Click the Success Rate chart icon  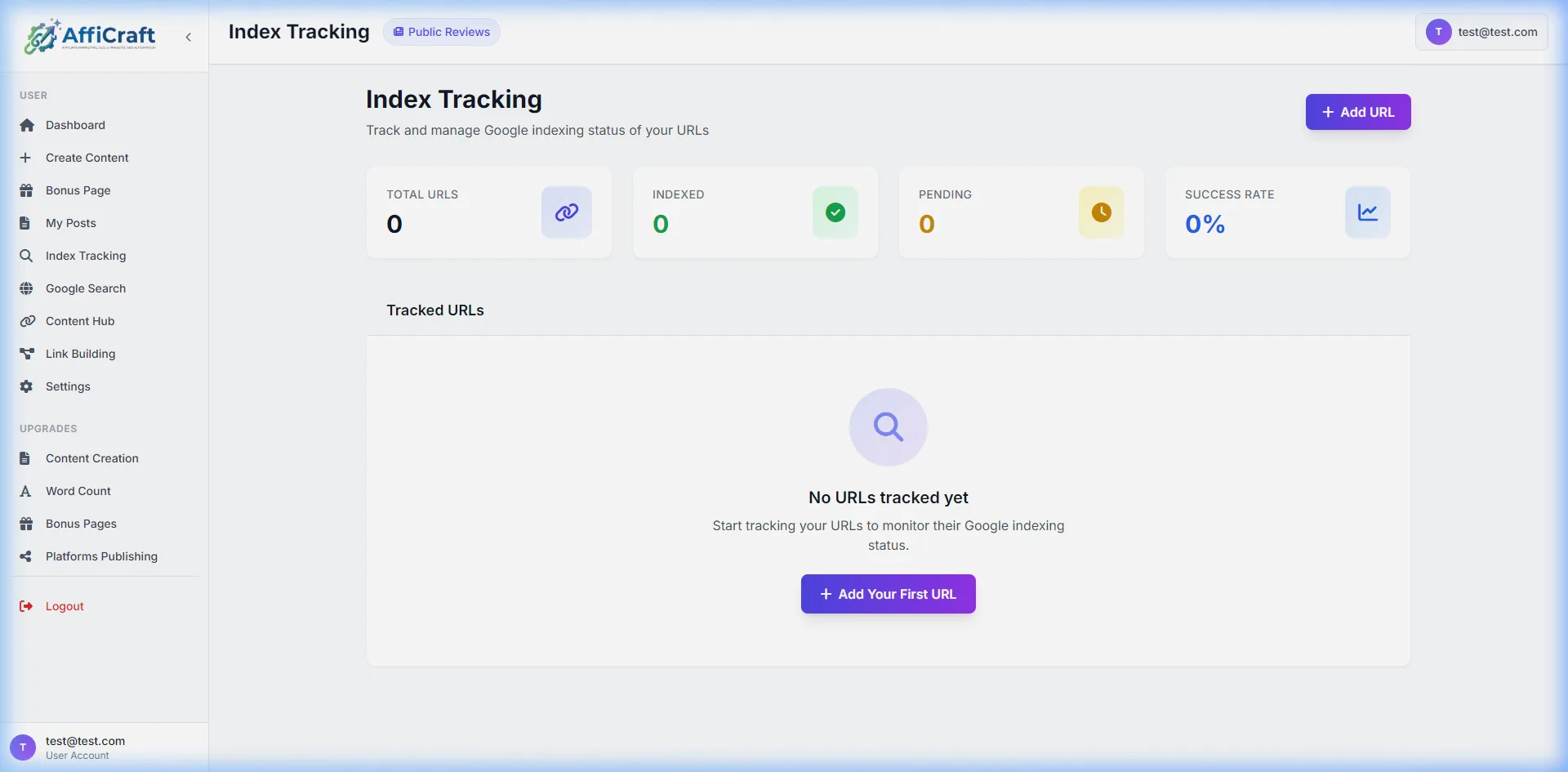click(x=1367, y=212)
